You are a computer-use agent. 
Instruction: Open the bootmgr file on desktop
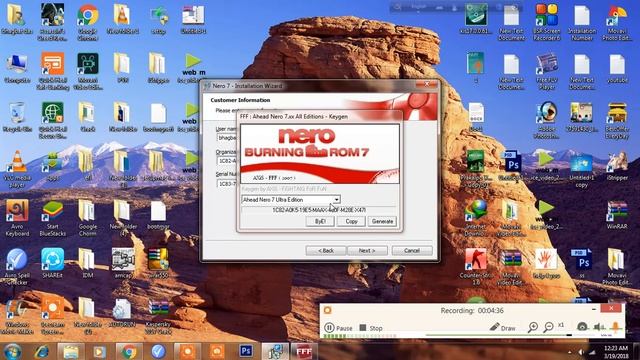click(158, 214)
